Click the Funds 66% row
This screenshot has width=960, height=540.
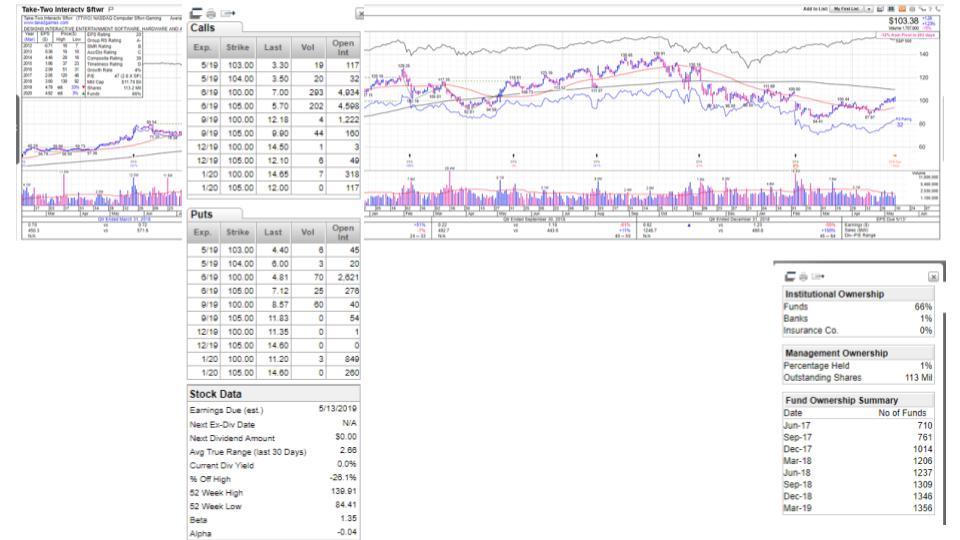pos(858,307)
